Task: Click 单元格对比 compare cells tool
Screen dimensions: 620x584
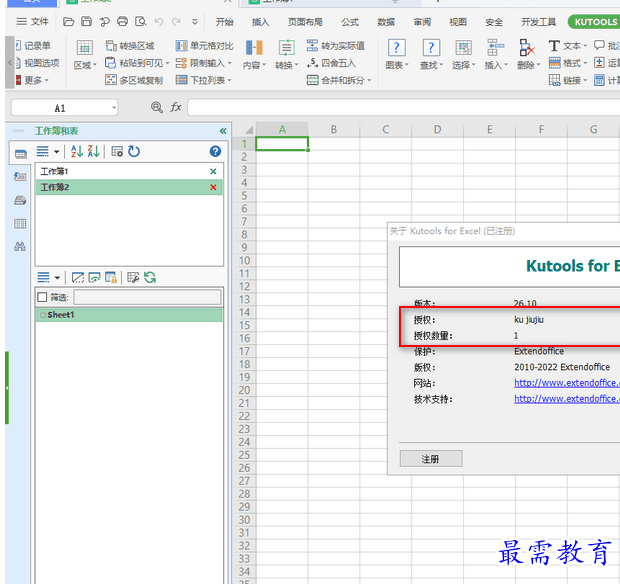Action: 204,46
